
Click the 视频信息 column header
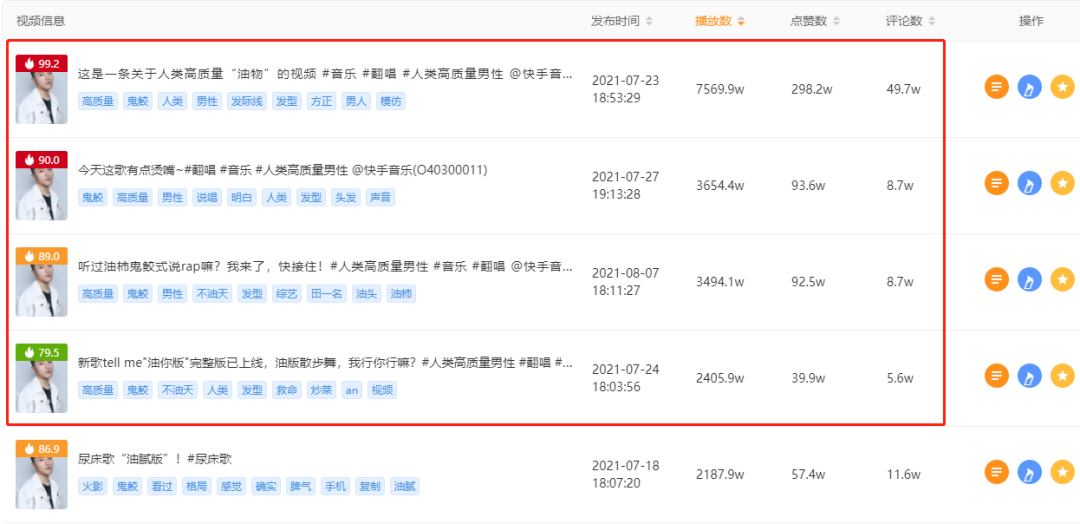41,21
